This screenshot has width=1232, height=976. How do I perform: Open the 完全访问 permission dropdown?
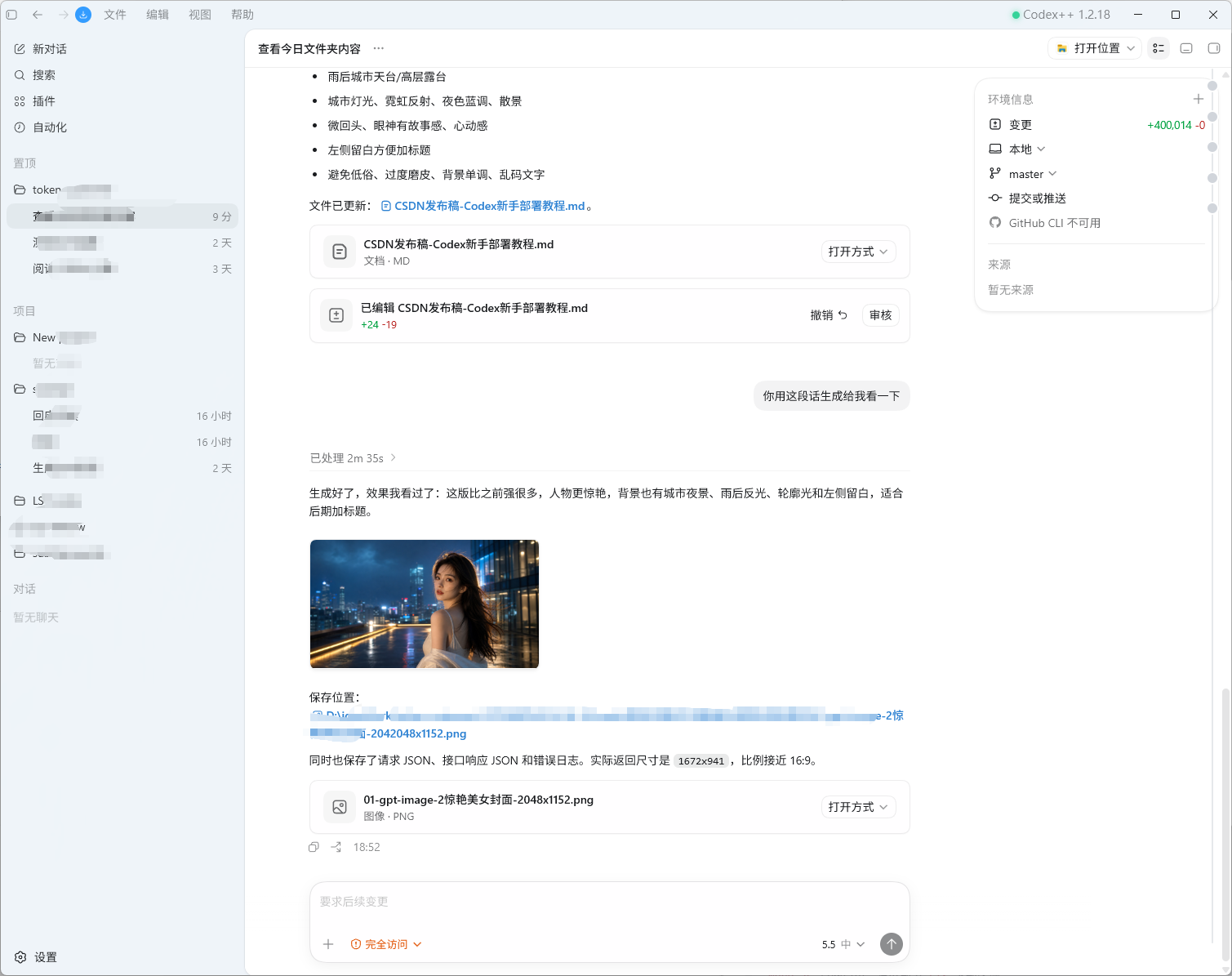click(386, 944)
